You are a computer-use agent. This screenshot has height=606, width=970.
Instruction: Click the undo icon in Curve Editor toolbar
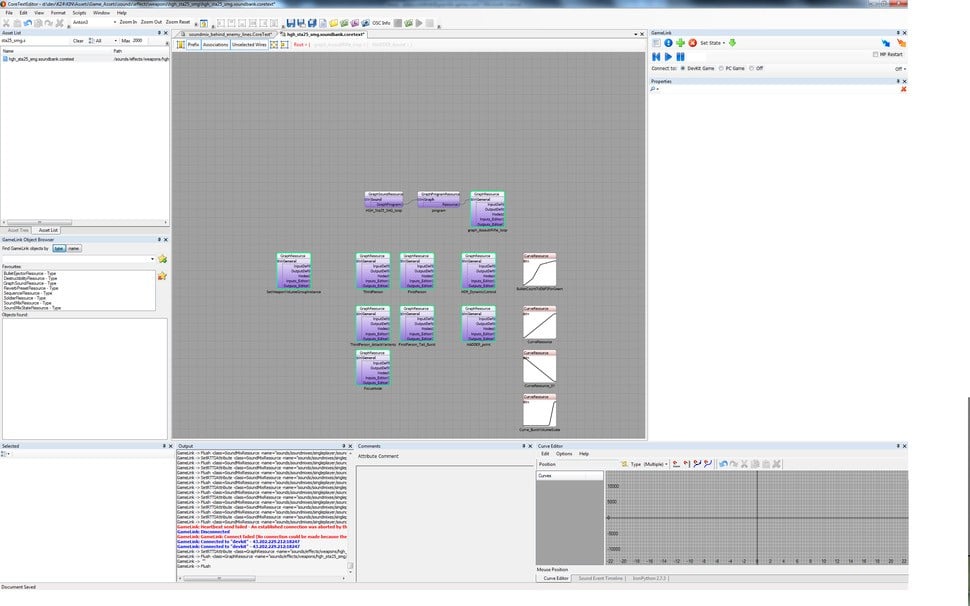tap(723, 464)
